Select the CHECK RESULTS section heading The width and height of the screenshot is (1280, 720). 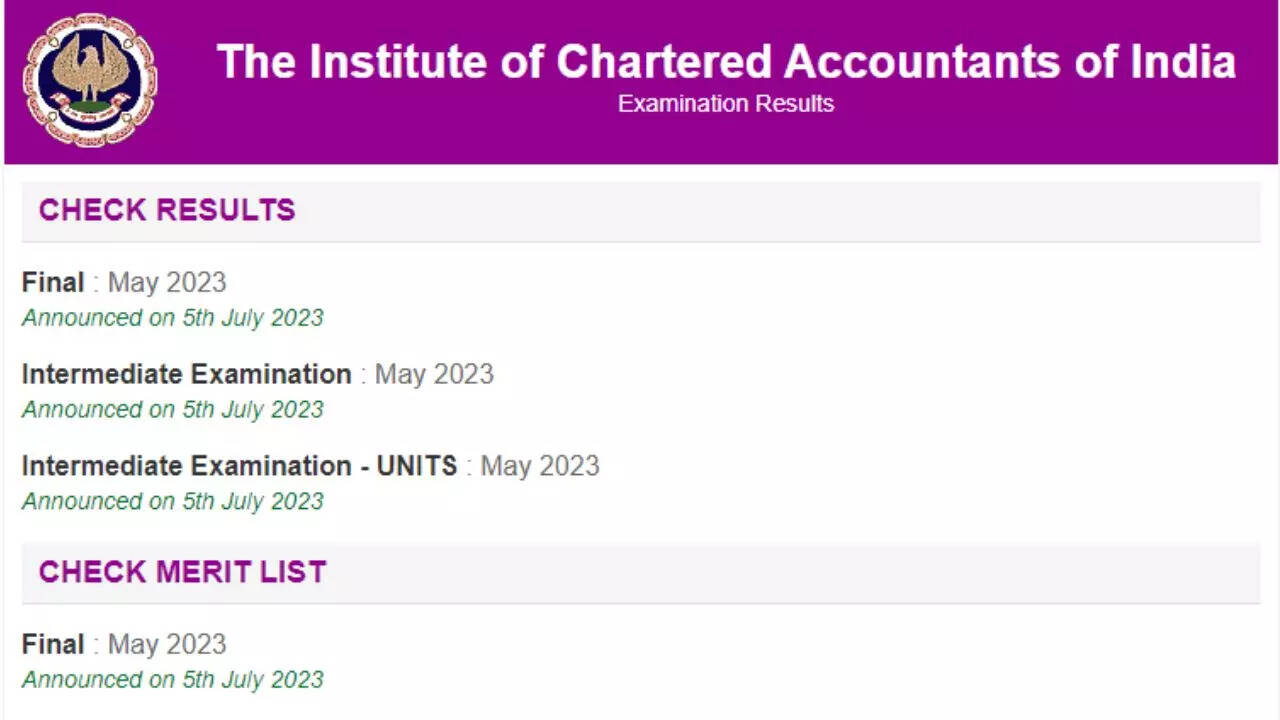coord(167,210)
